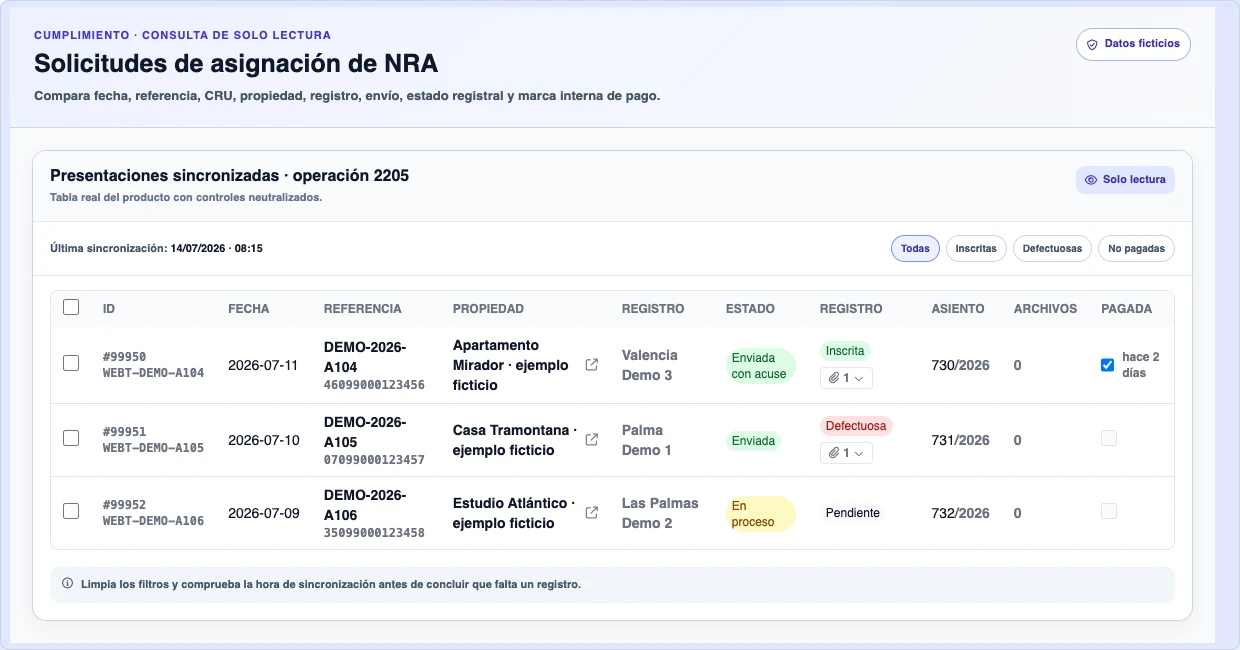
Task: Sort by FECHA column header
Action: click(x=248, y=309)
